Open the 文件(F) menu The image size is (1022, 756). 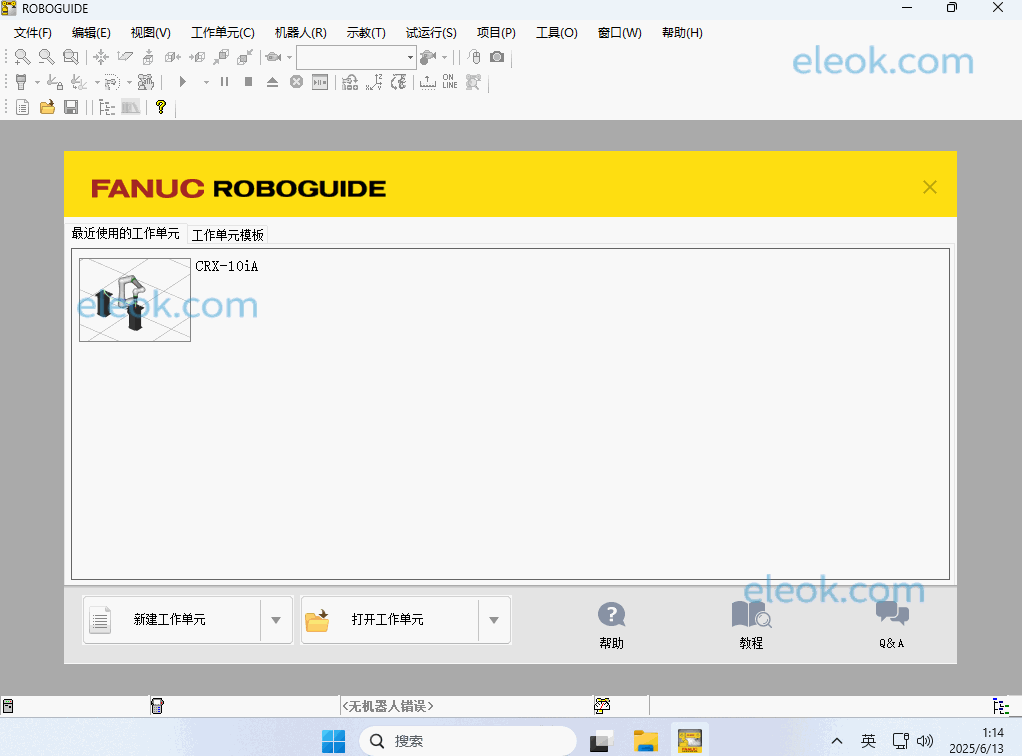[x=33, y=33]
